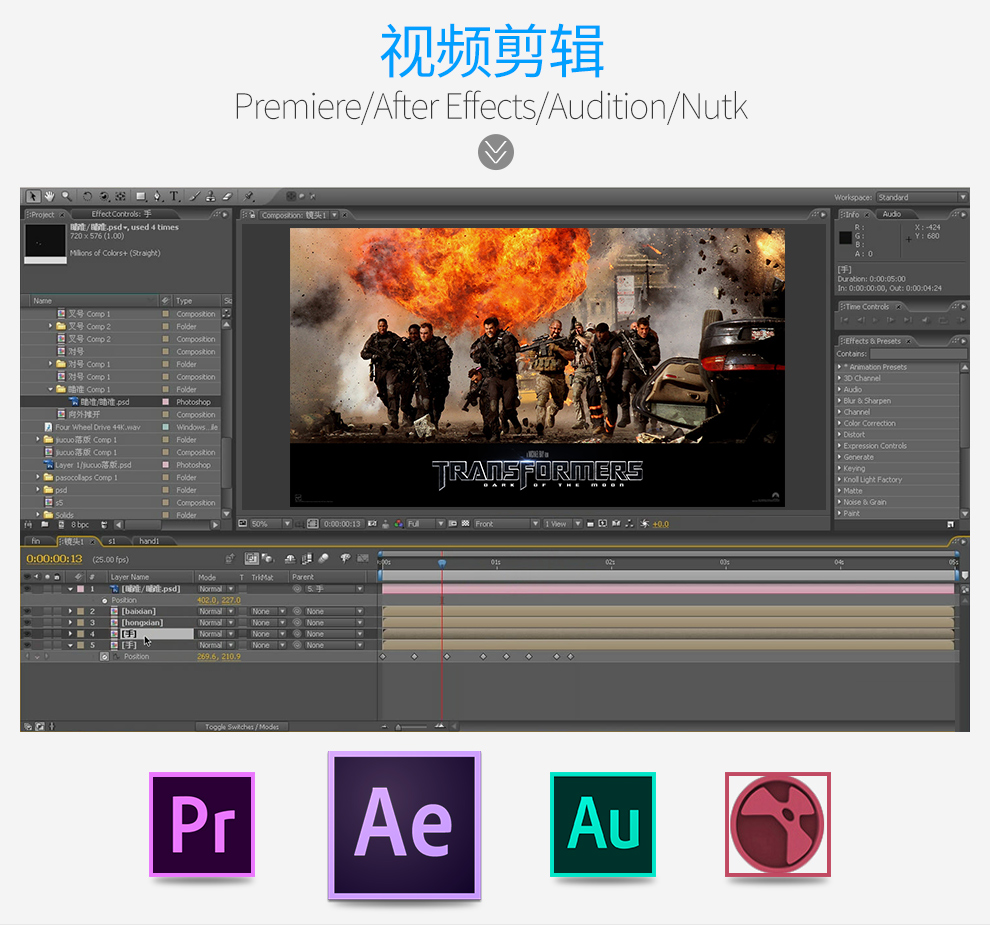Screen dimensions: 990x925
Task: Click the Draft 3D icon in timeline
Action: coord(268,558)
